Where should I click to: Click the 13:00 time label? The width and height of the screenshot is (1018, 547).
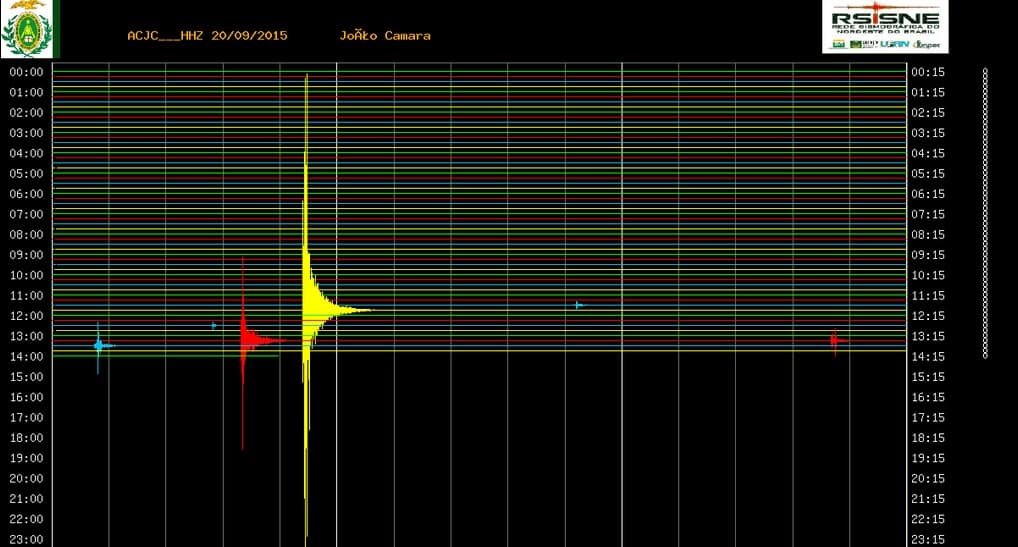click(x=27, y=336)
